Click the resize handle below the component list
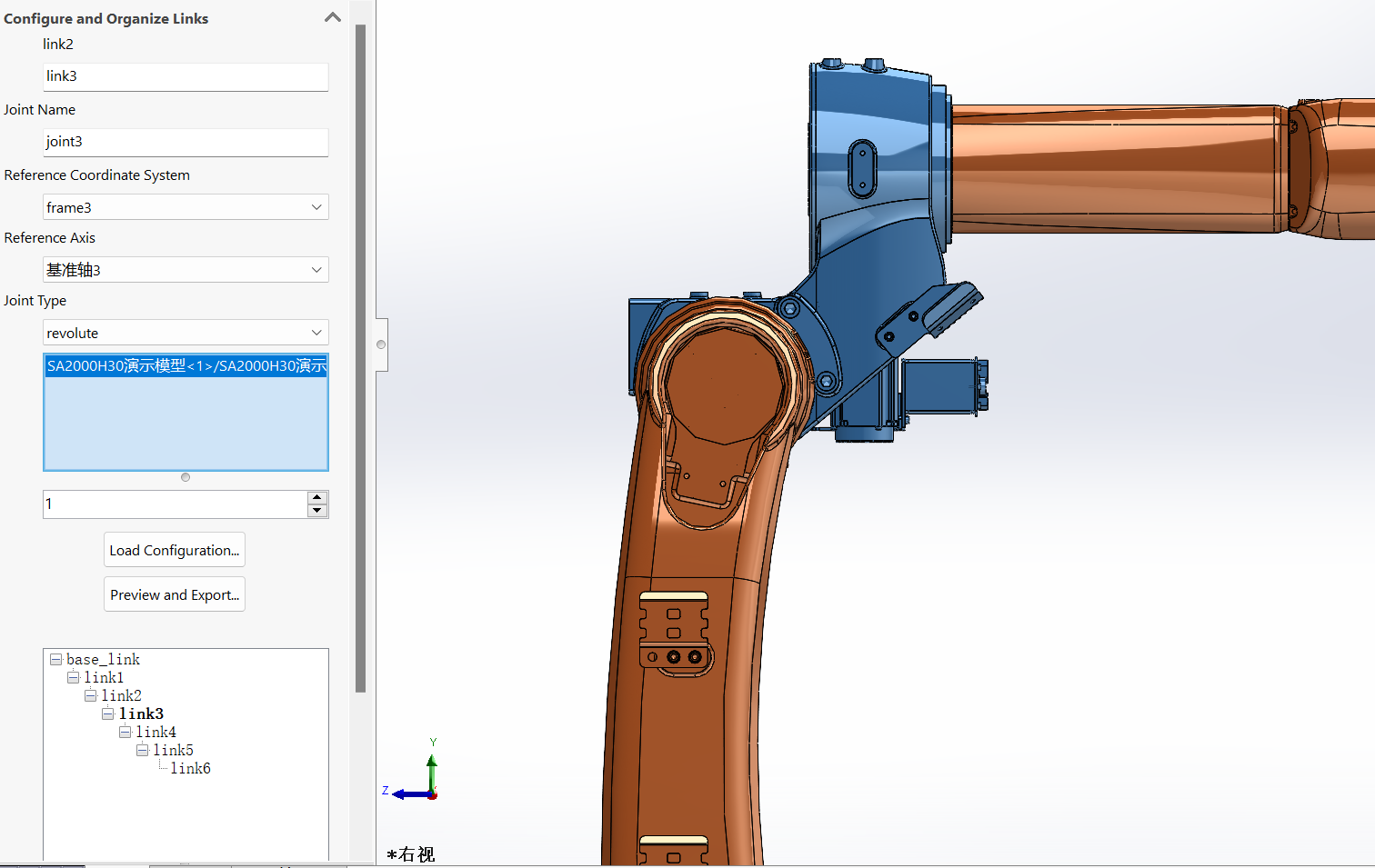Viewport: 1375px width, 868px height. coord(186,477)
